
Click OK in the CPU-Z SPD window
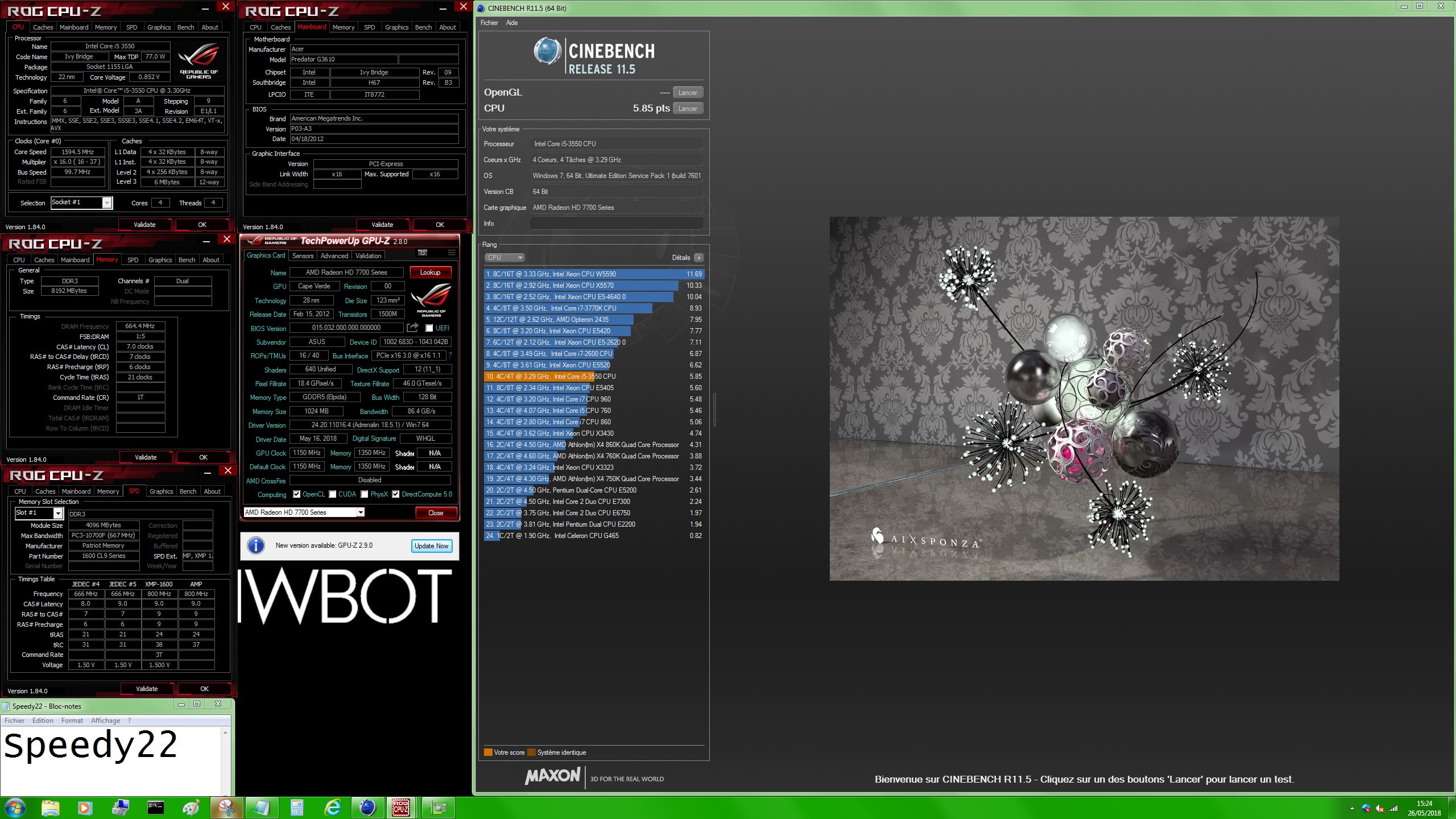(204, 689)
